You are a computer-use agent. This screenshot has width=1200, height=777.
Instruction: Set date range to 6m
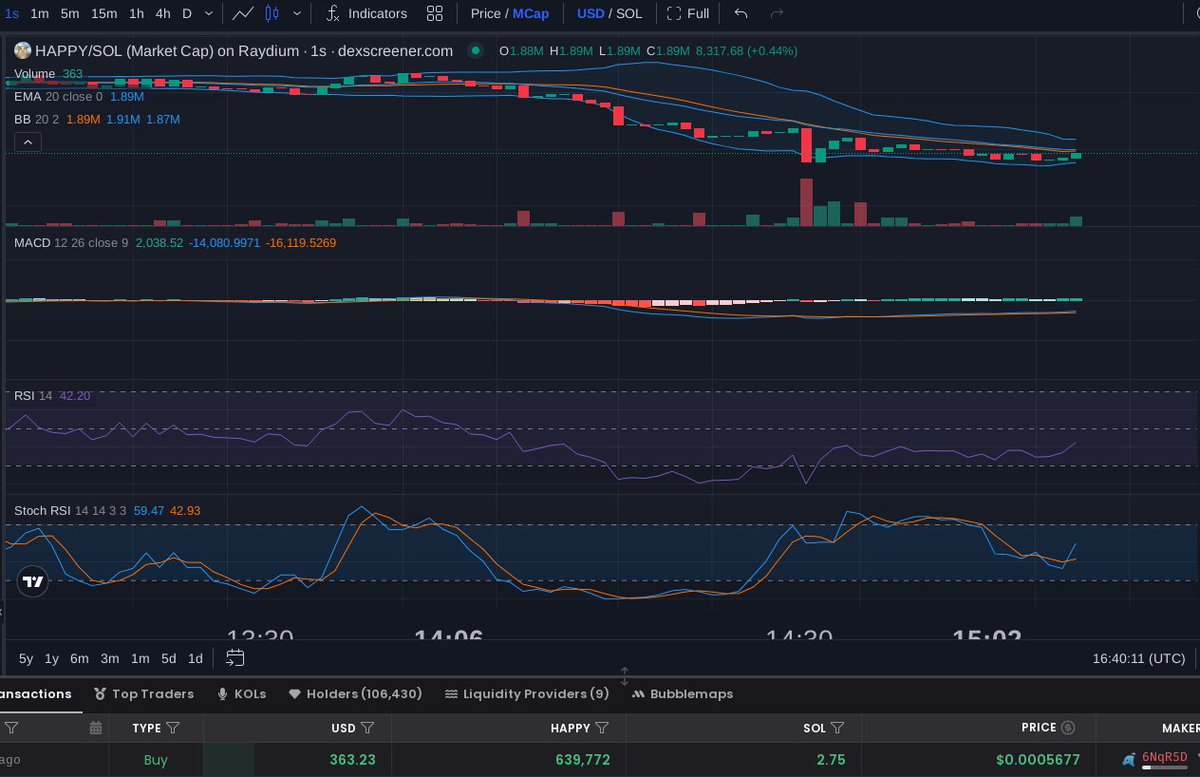[x=79, y=658]
